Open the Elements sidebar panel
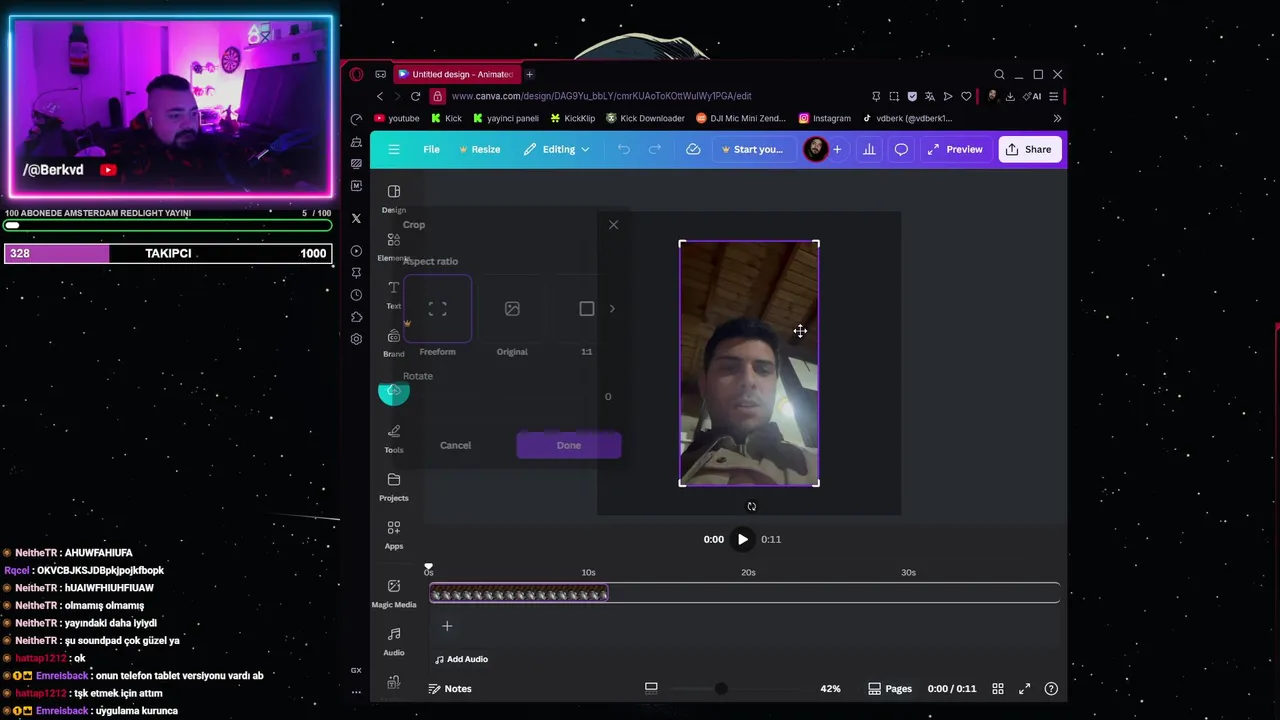 pyautogui.click(x=394, y=246)
